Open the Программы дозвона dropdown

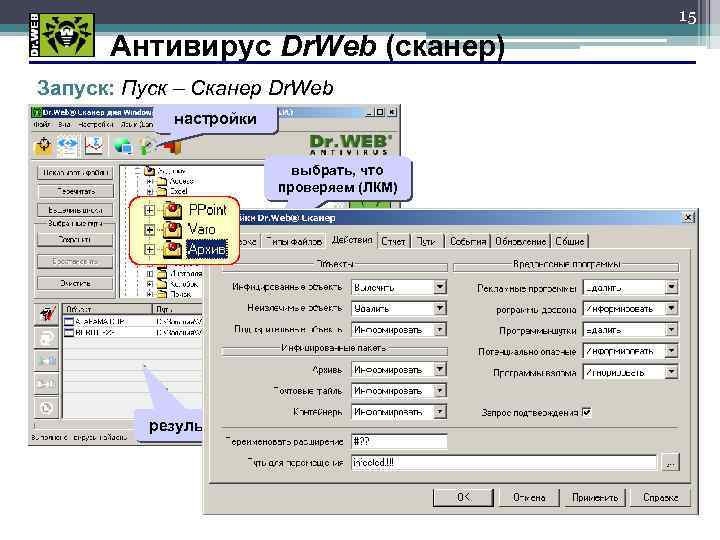(x=671, y=308)
